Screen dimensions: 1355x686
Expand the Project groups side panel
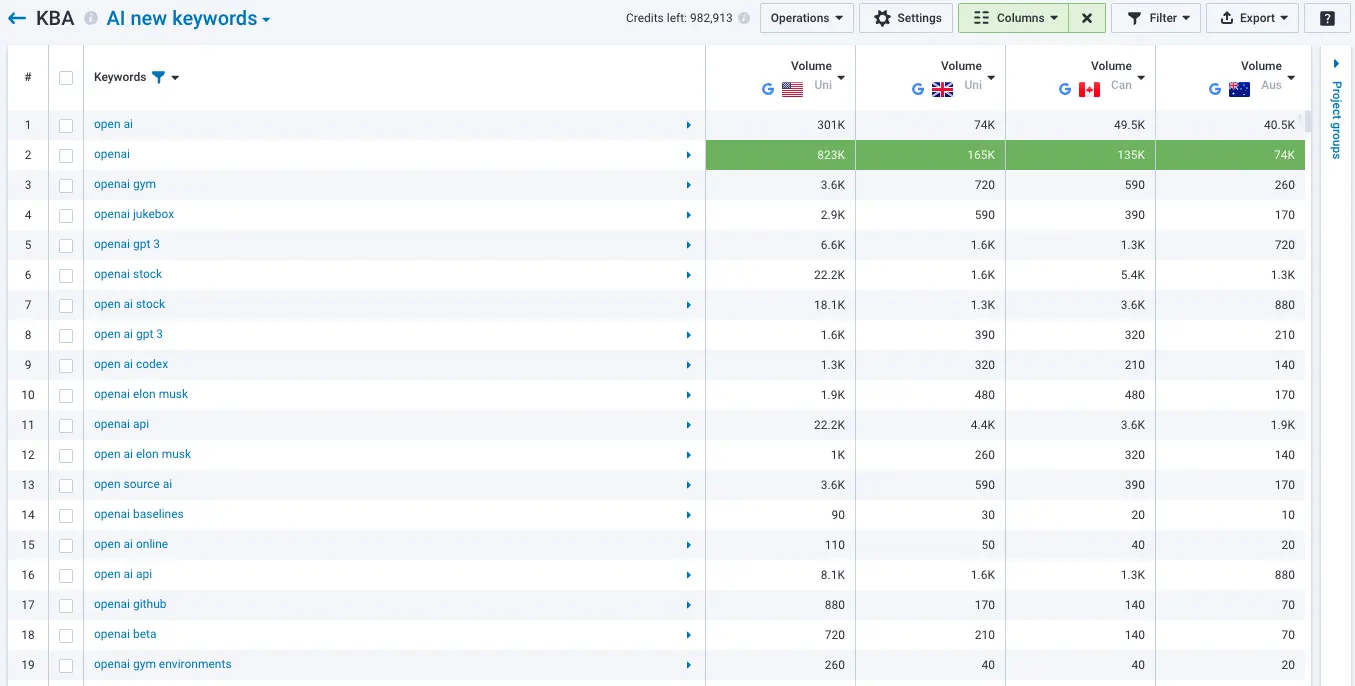click(x=1337, y=64)
